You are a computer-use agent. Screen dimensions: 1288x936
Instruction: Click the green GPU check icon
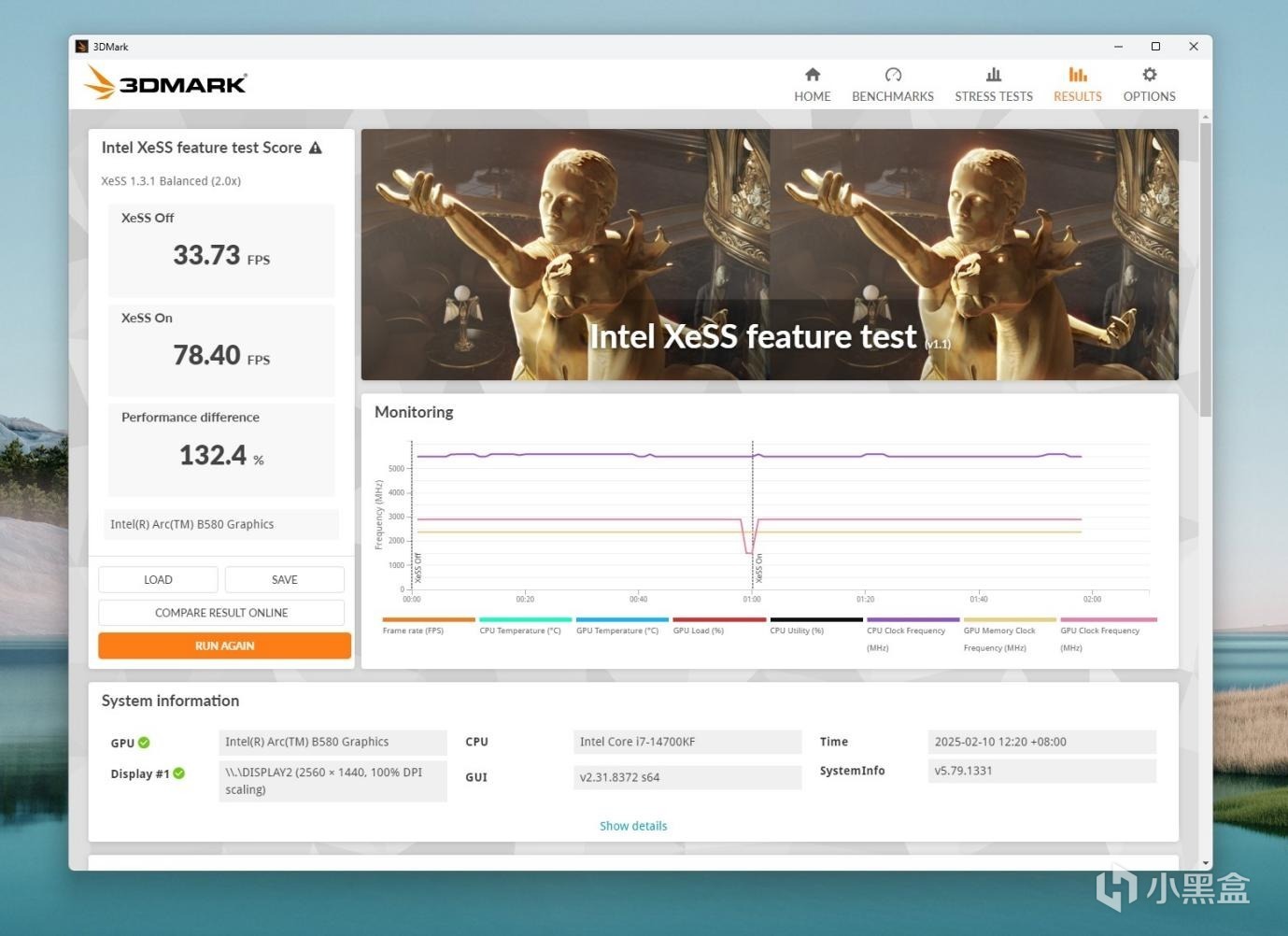pos(144,743)
